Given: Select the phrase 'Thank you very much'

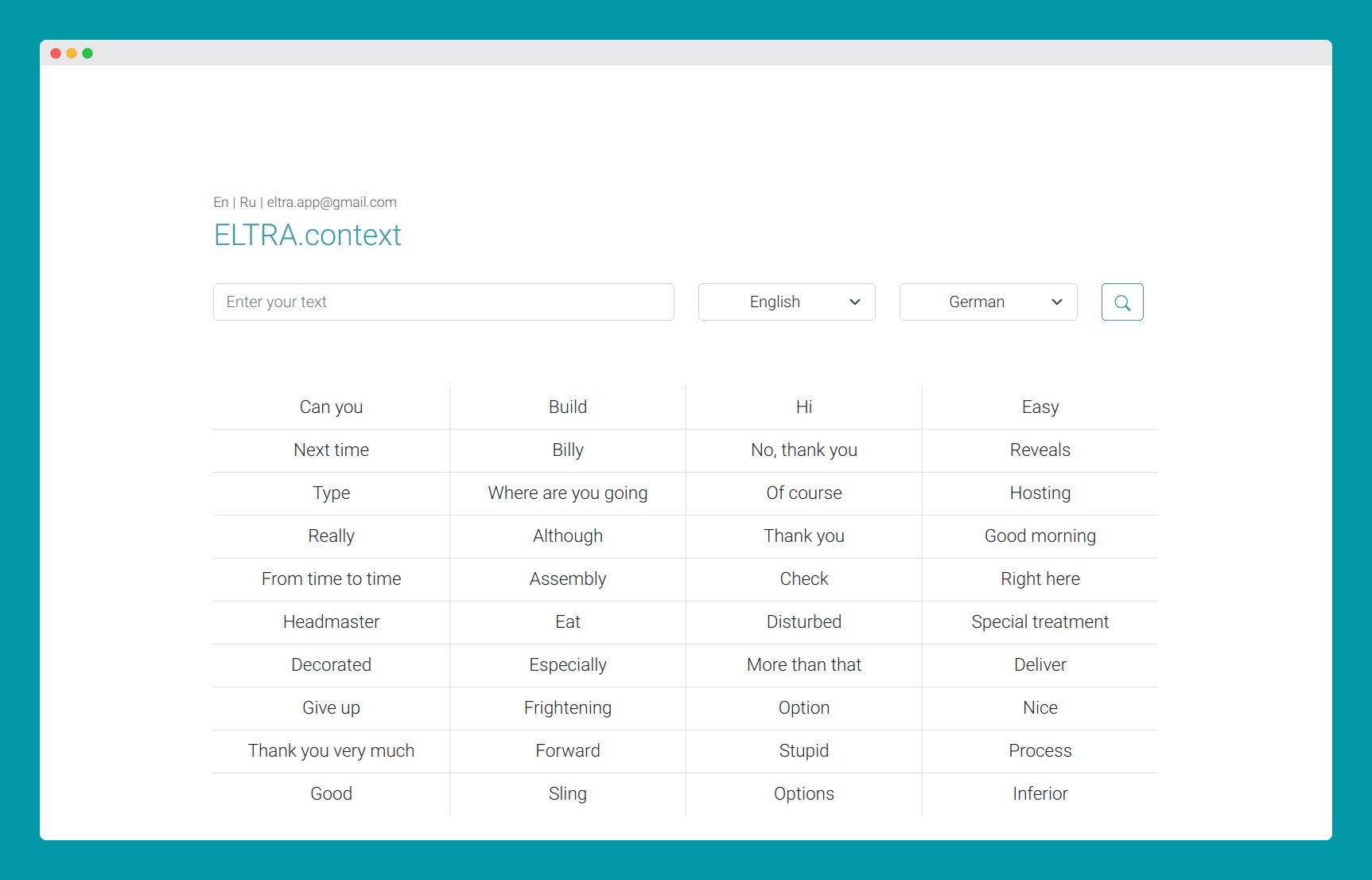Looking at the screenshot, I should tap(331, 750).
